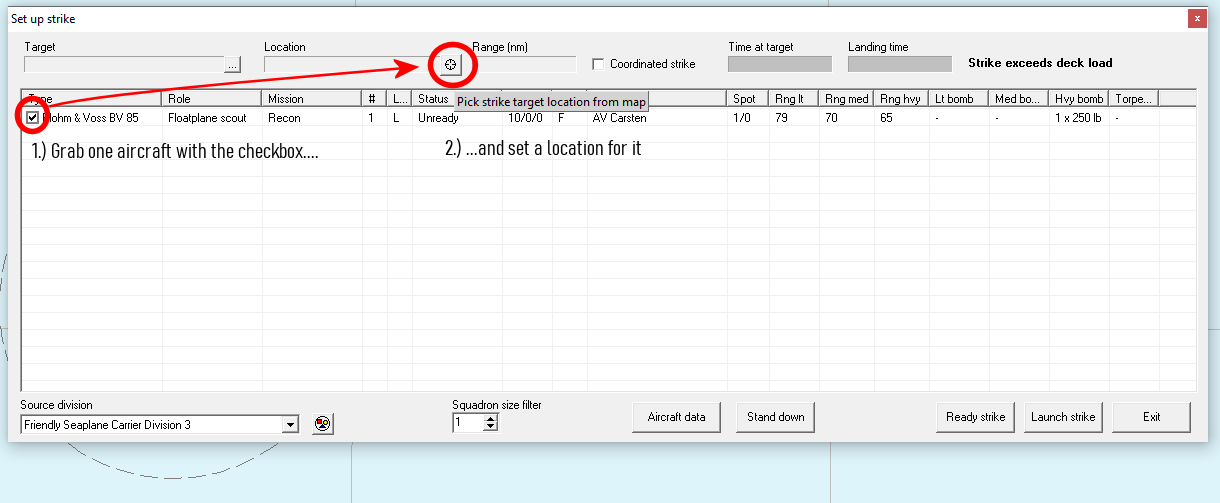
Task: Enable the Coordinated strike checkbox
Action: [x=598, y=64]
